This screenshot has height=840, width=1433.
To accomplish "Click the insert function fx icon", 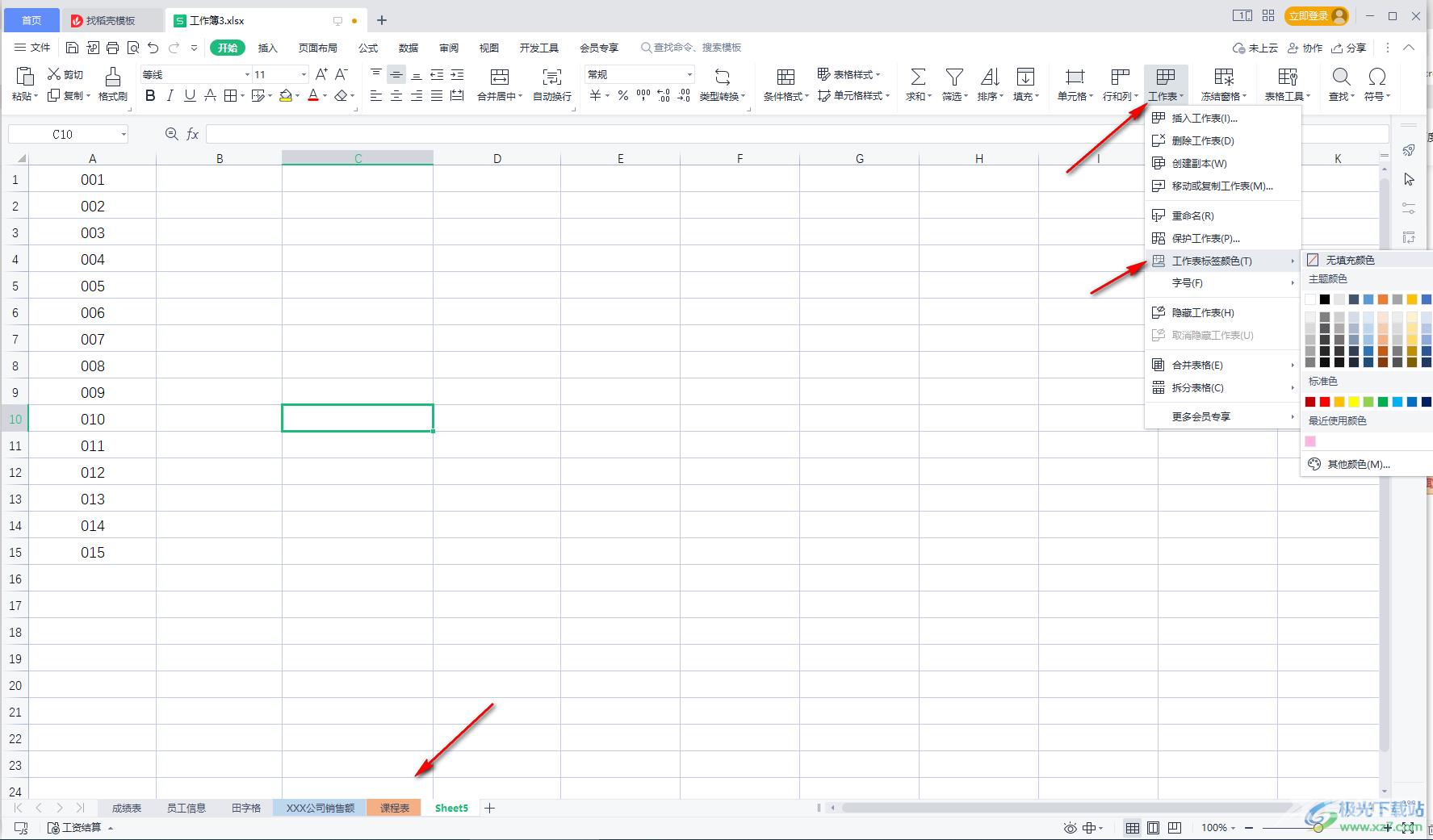I will 192,134.
